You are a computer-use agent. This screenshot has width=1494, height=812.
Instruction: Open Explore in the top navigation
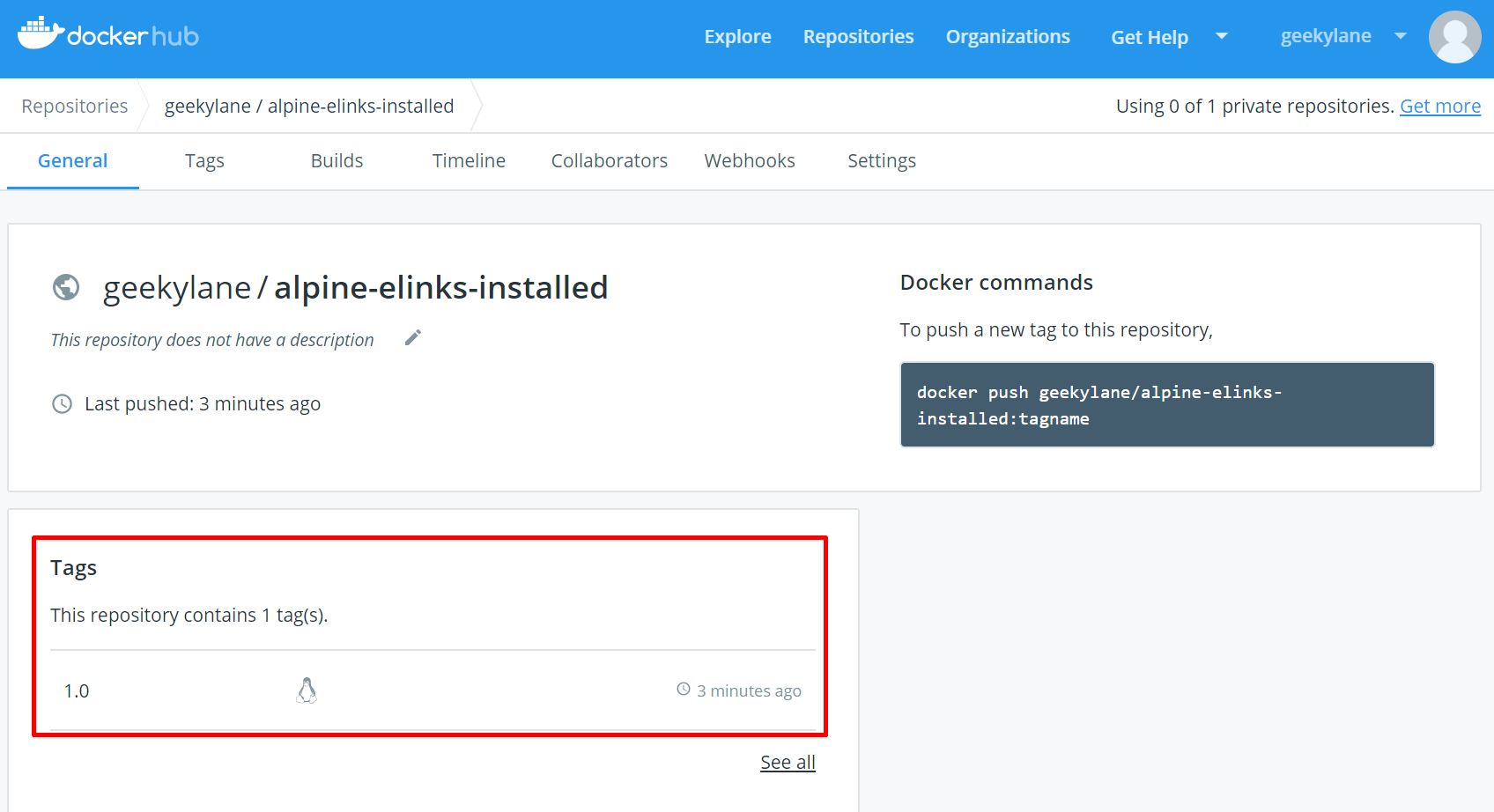click(x=737, y=37)
